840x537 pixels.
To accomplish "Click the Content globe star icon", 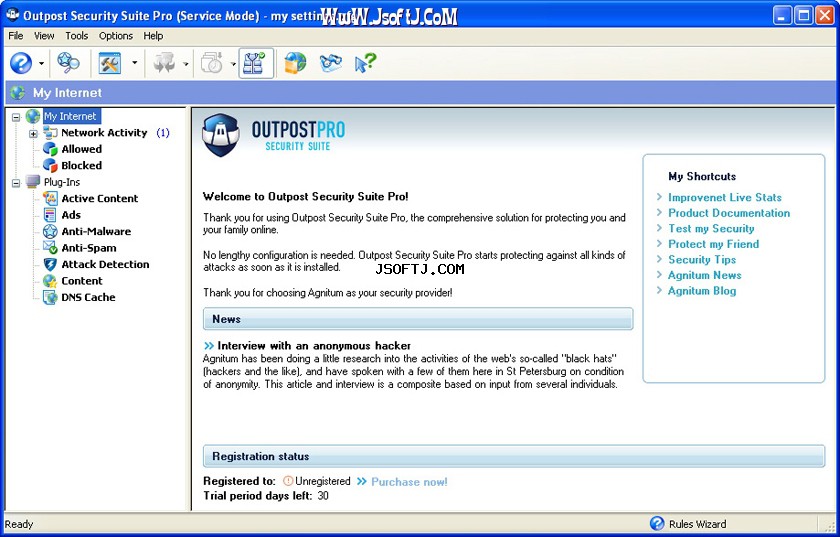I will 50,281.
